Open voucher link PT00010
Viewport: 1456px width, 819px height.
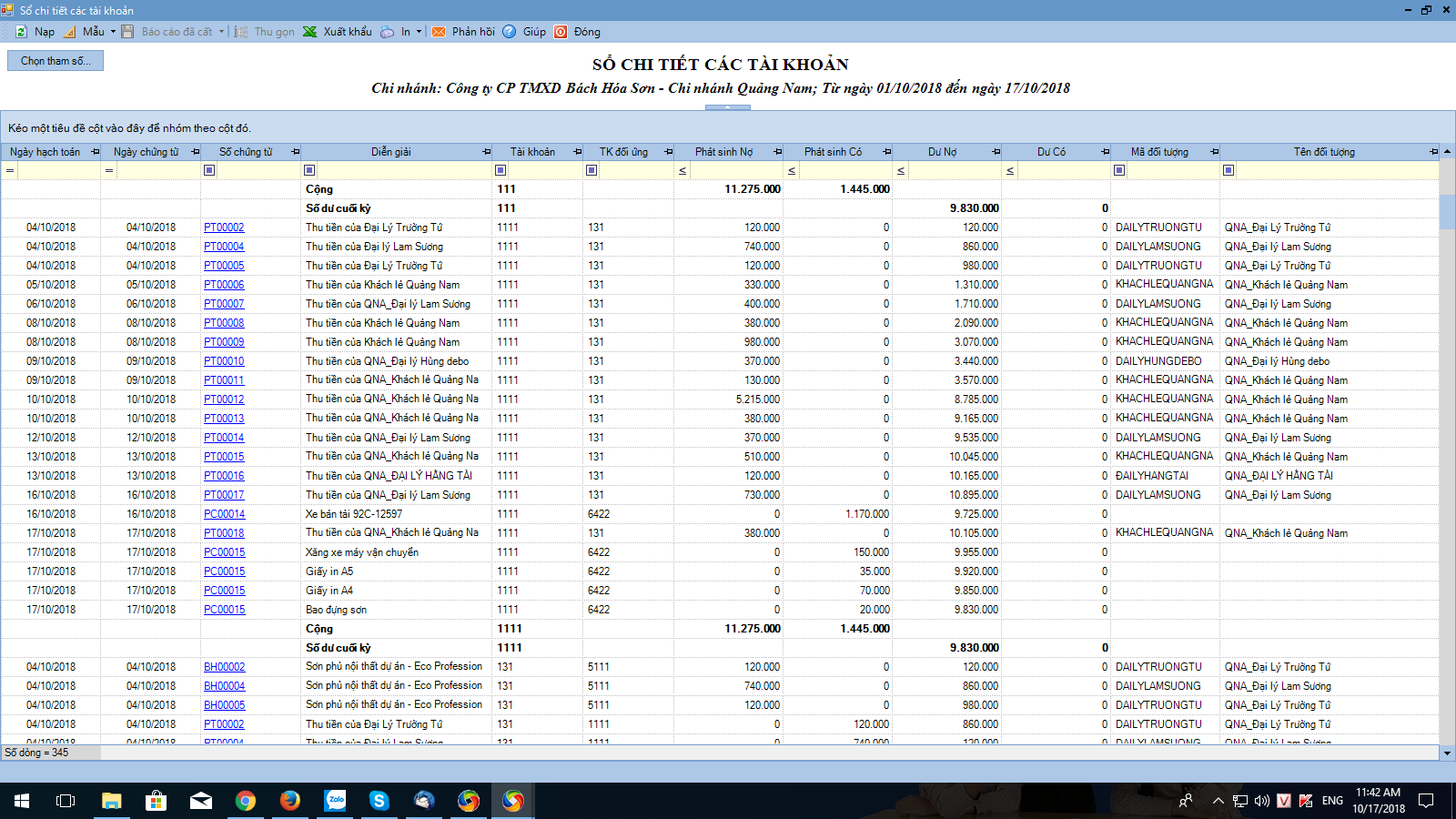224,361
